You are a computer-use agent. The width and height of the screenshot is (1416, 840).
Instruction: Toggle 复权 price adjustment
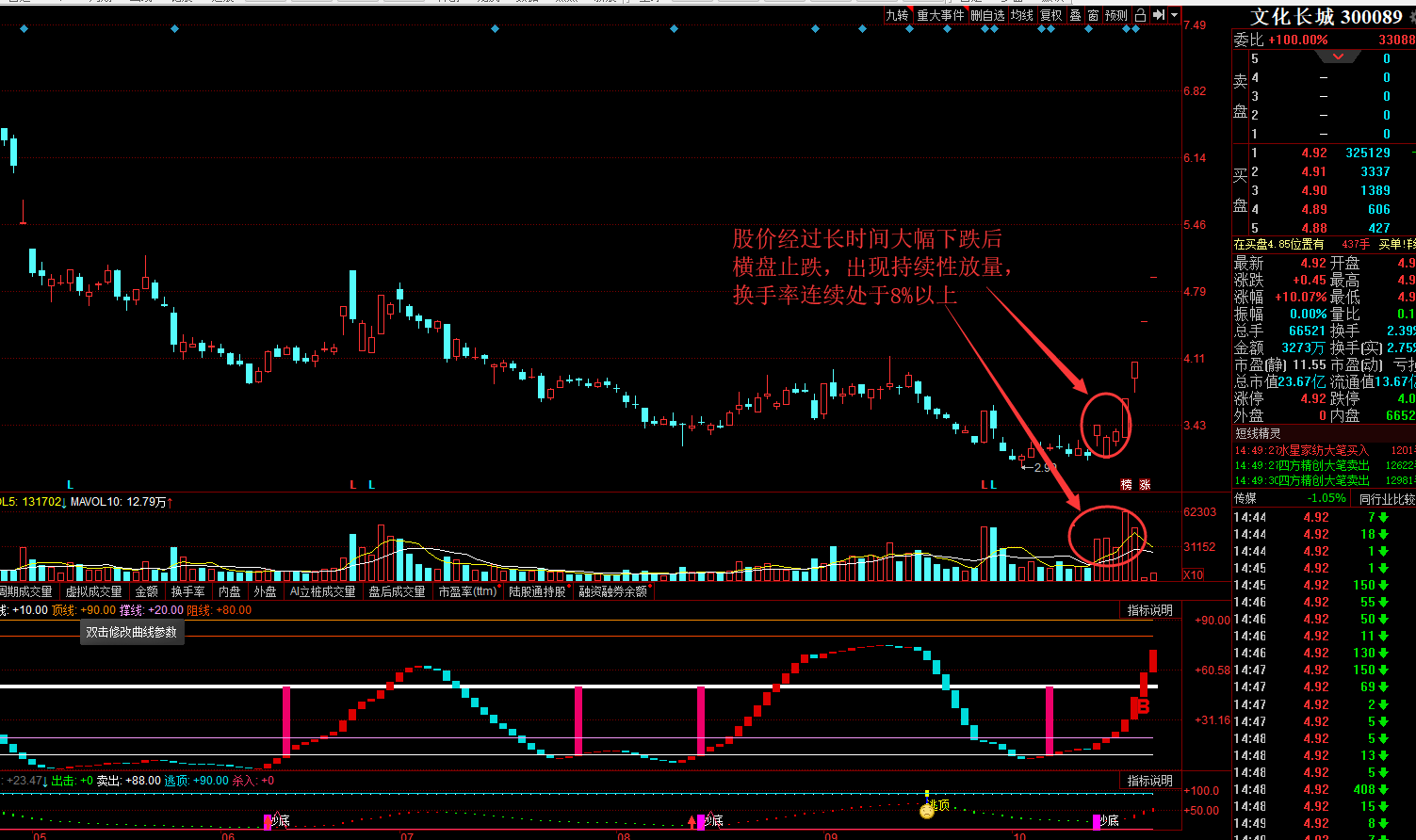[x=1051, y=15]
